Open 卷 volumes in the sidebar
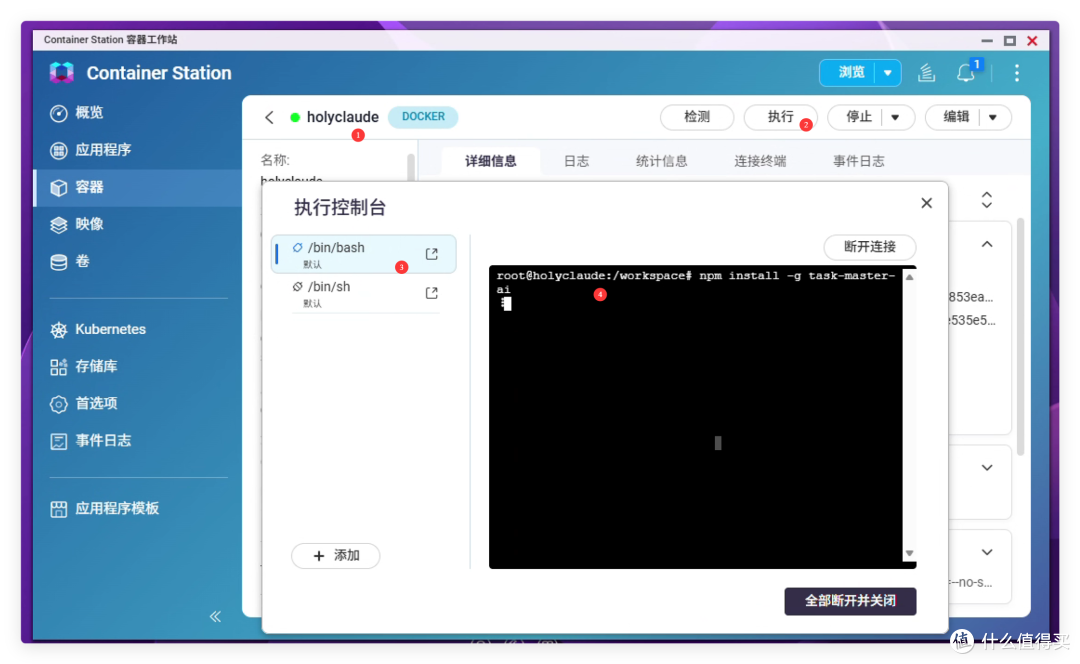 [138, 262]
